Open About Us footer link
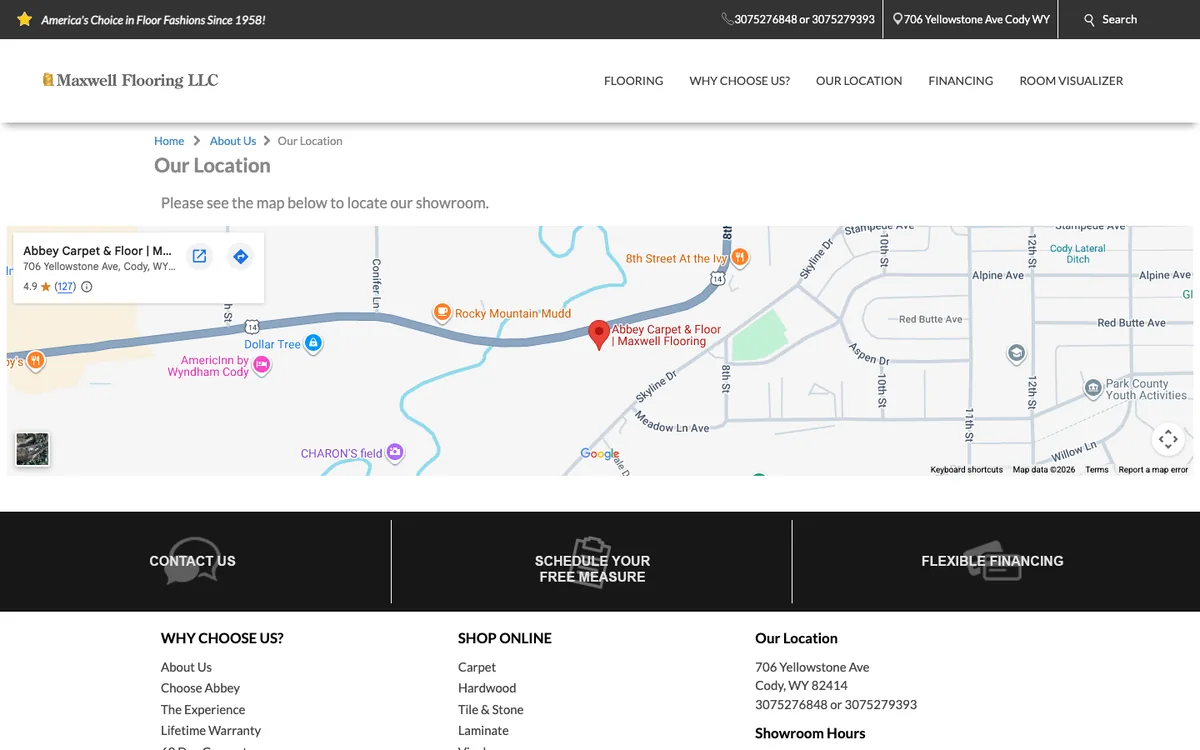The height and width of the screenshot is (750, 1200). coord(186,667)
